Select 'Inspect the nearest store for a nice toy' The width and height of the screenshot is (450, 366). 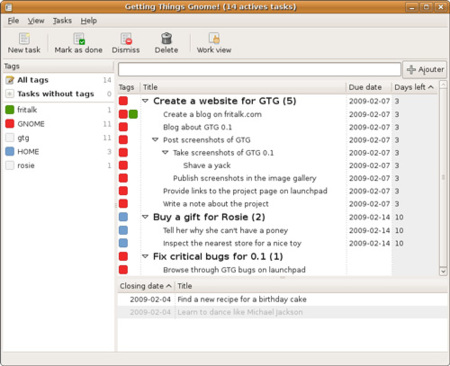(232, 243)
